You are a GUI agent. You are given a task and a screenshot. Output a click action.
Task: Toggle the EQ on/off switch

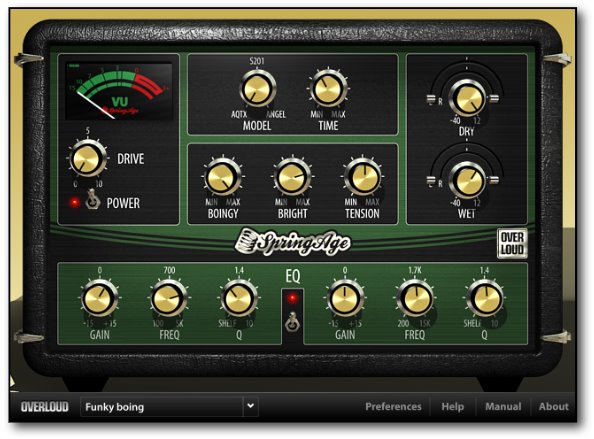[292, 322]
